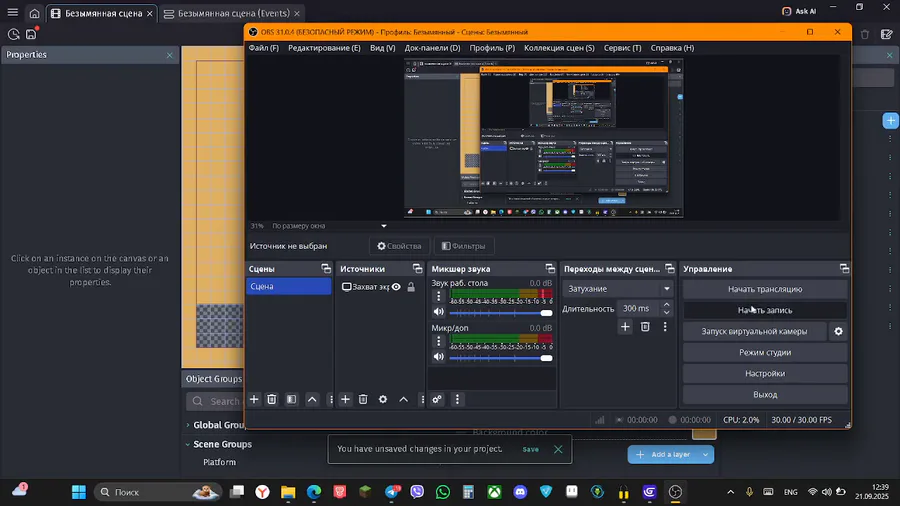Screen dimensions: 900x506
Task: Click Начать запись button
Action: point(765,310)
